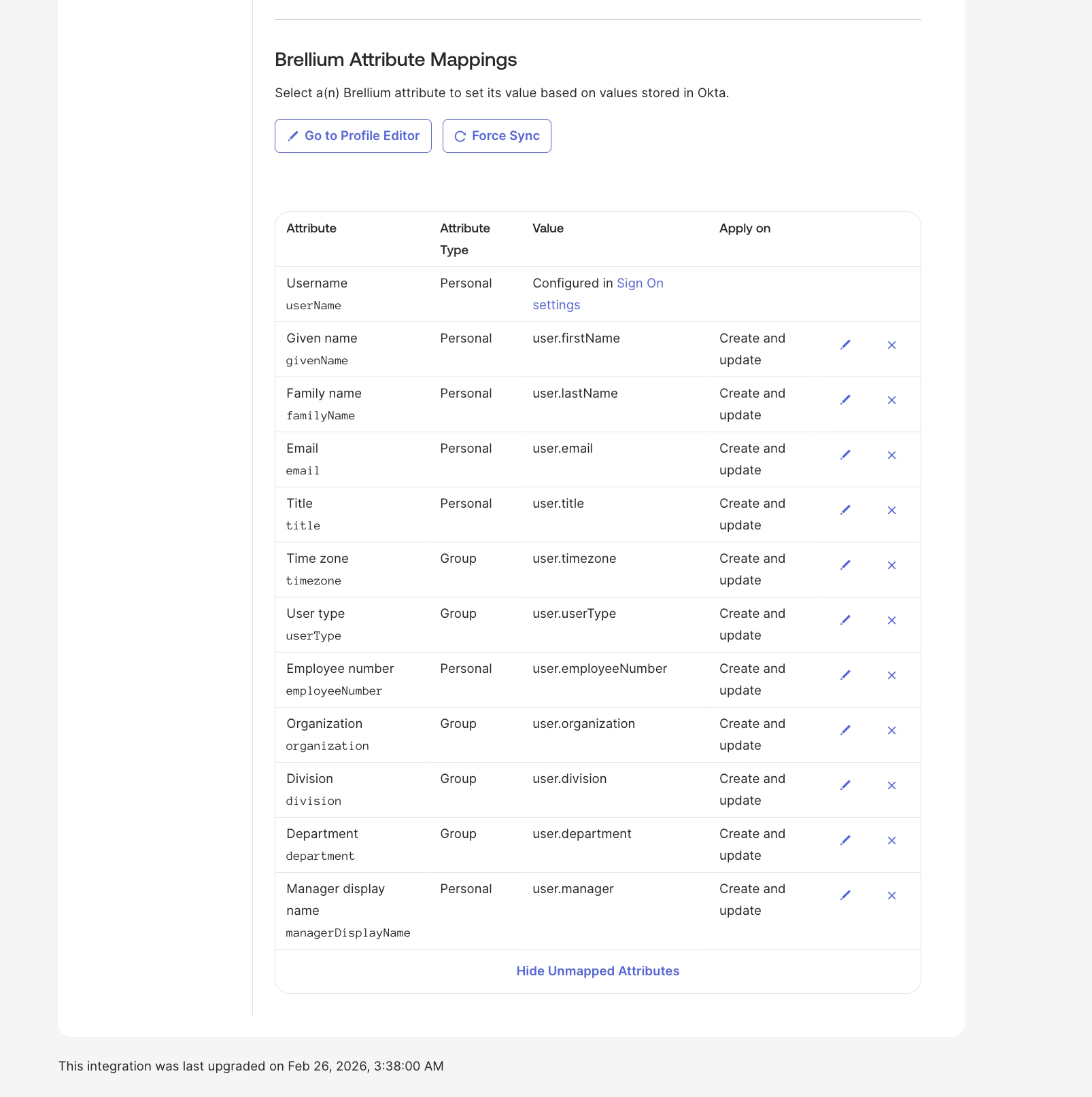Remove the Organization attribute mapping

tap(891, 730)
